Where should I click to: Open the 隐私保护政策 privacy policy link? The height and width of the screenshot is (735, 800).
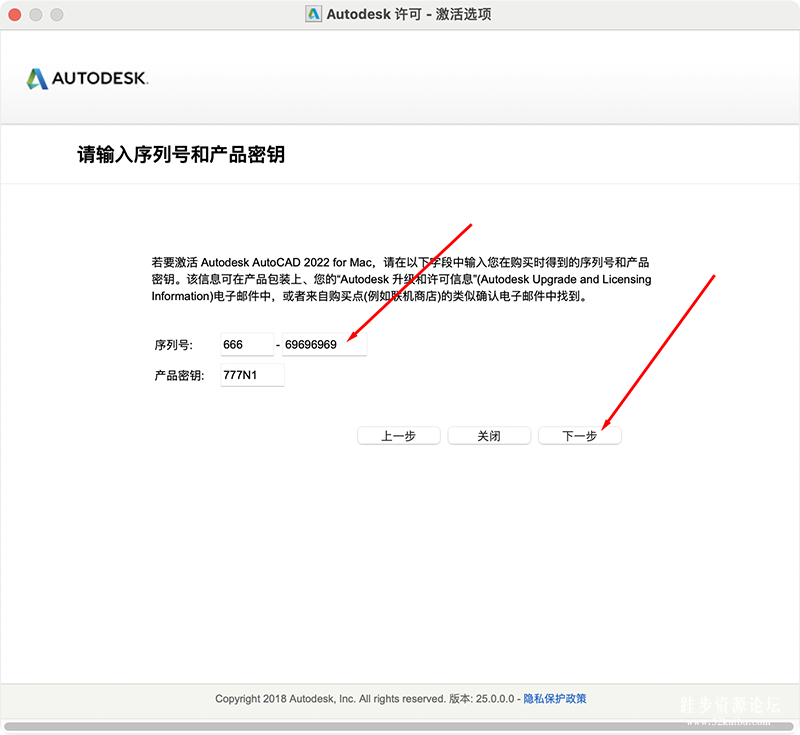point(555,698)
